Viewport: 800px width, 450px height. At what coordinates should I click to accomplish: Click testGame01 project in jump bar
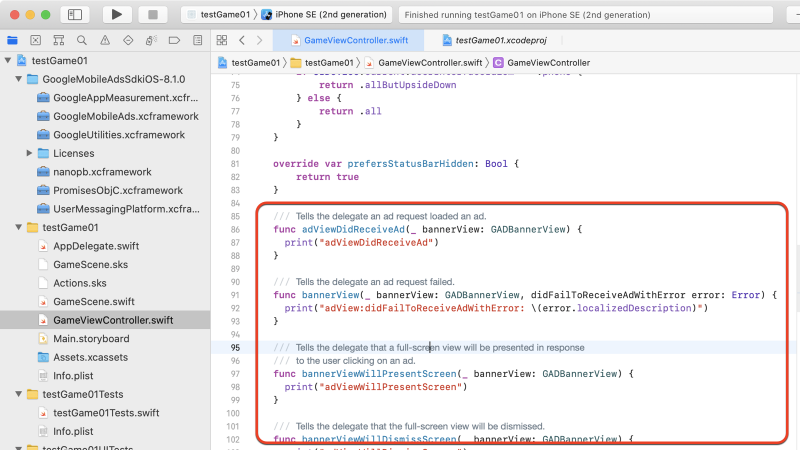click(249, 63)
